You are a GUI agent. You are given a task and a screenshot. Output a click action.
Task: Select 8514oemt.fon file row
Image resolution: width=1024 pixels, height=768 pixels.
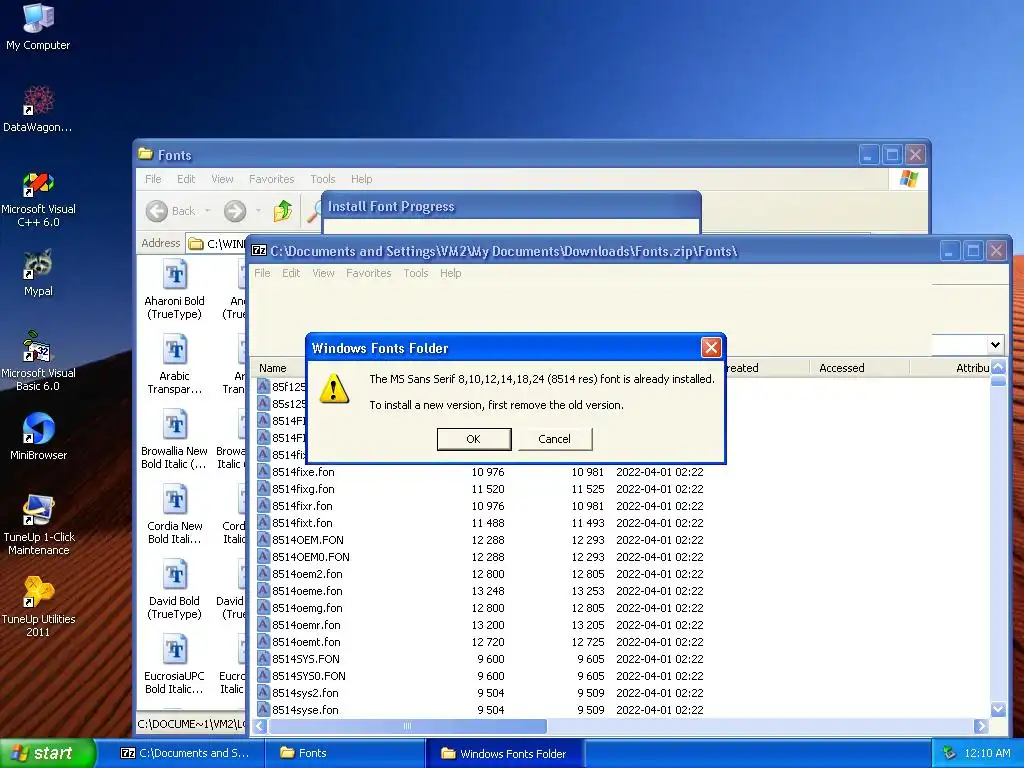[x=481, y=641]
